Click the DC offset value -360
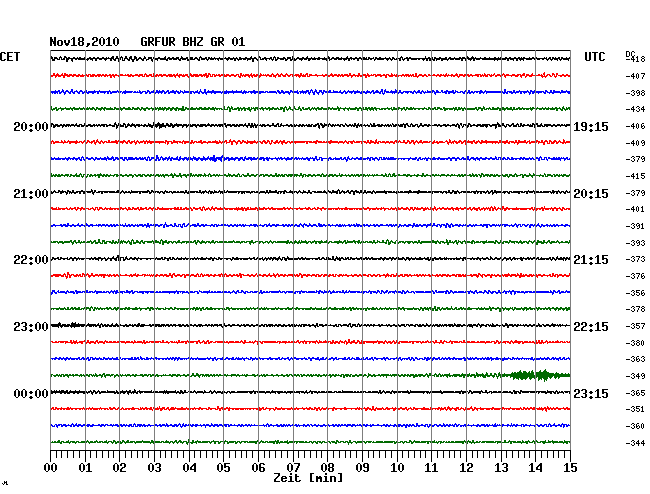Image resolution: width=650 pixels, height=494 pixels. (x=635, y=426)
